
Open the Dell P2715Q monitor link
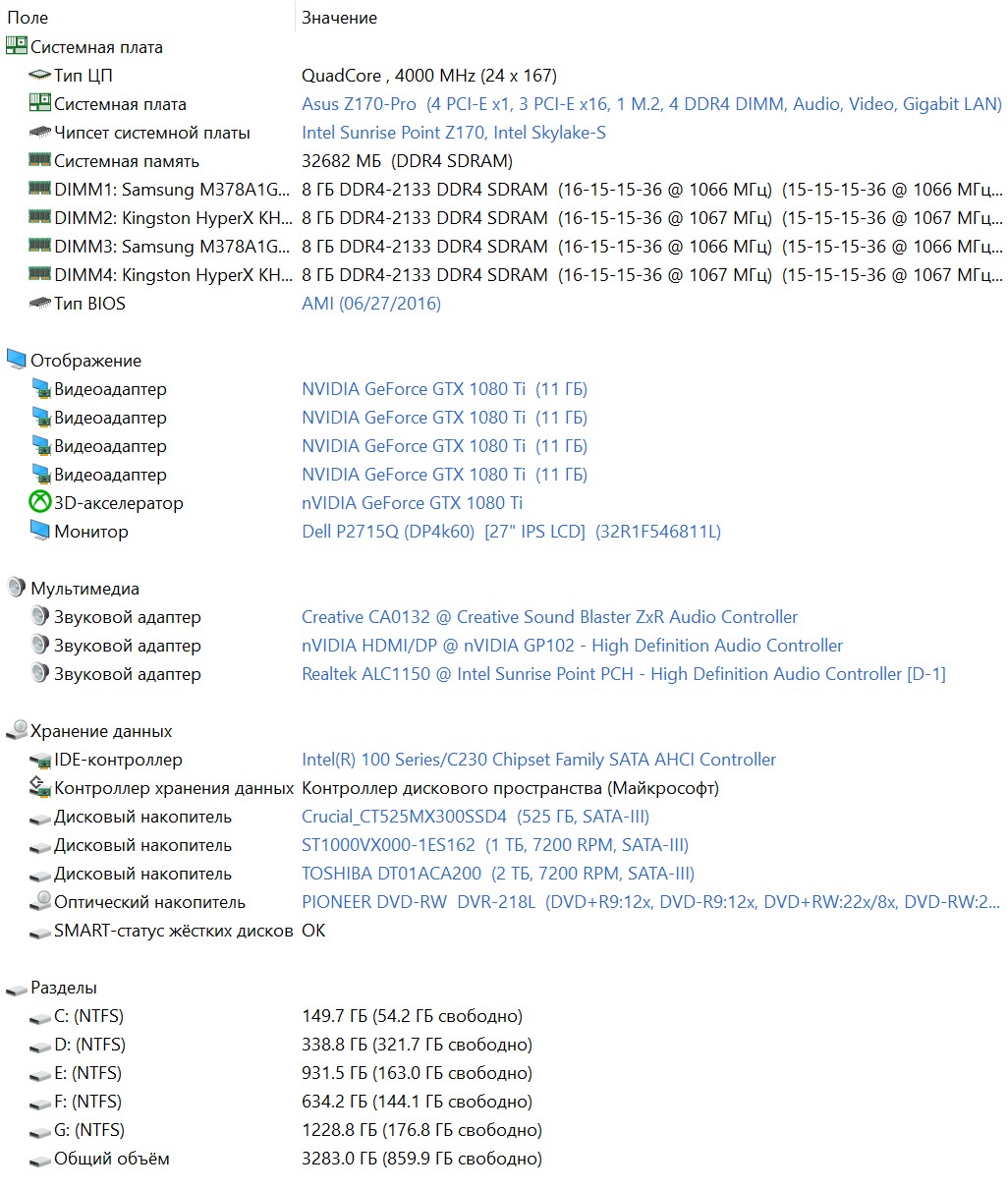511,531
